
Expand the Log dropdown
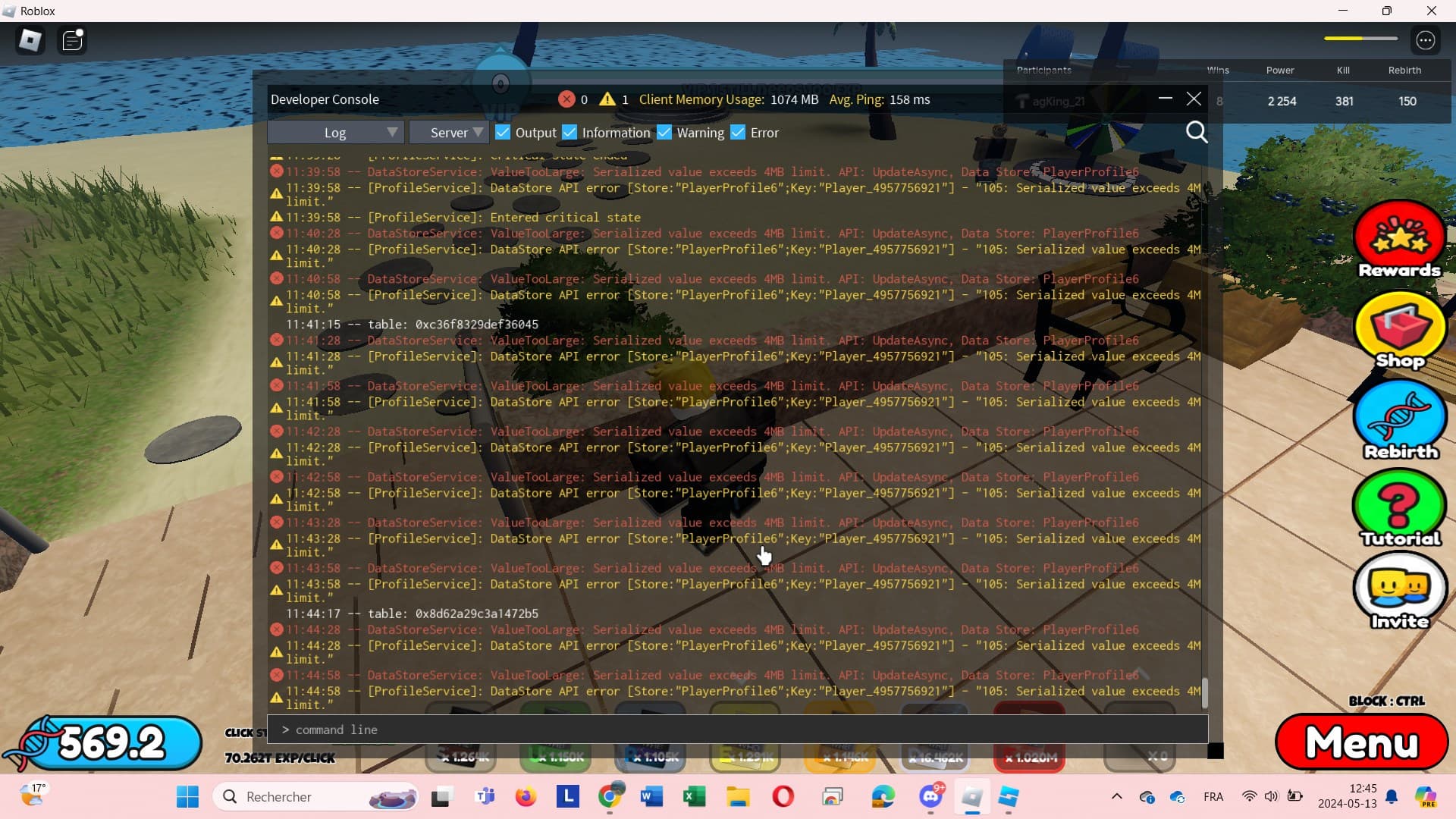pyautogui.click(x=335, y=133)
